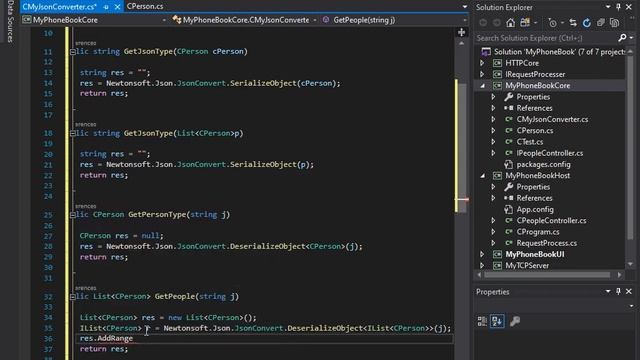Switch Properties to Alphabetical sort
This screenshot has width=640, height=360.
pyautogui.click(x=497, y=321)
